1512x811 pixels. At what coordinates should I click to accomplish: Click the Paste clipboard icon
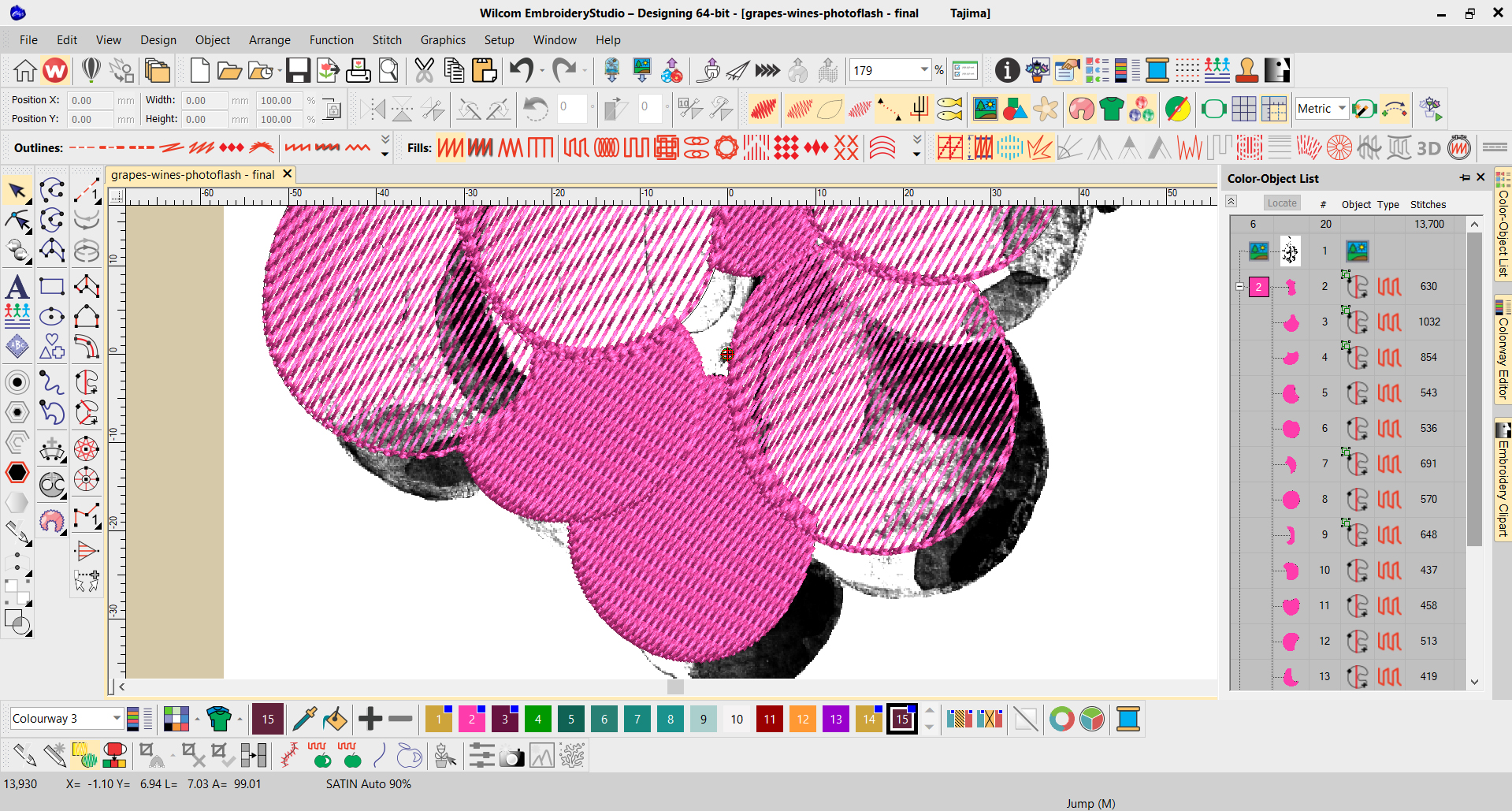click(x=484, y=71)
